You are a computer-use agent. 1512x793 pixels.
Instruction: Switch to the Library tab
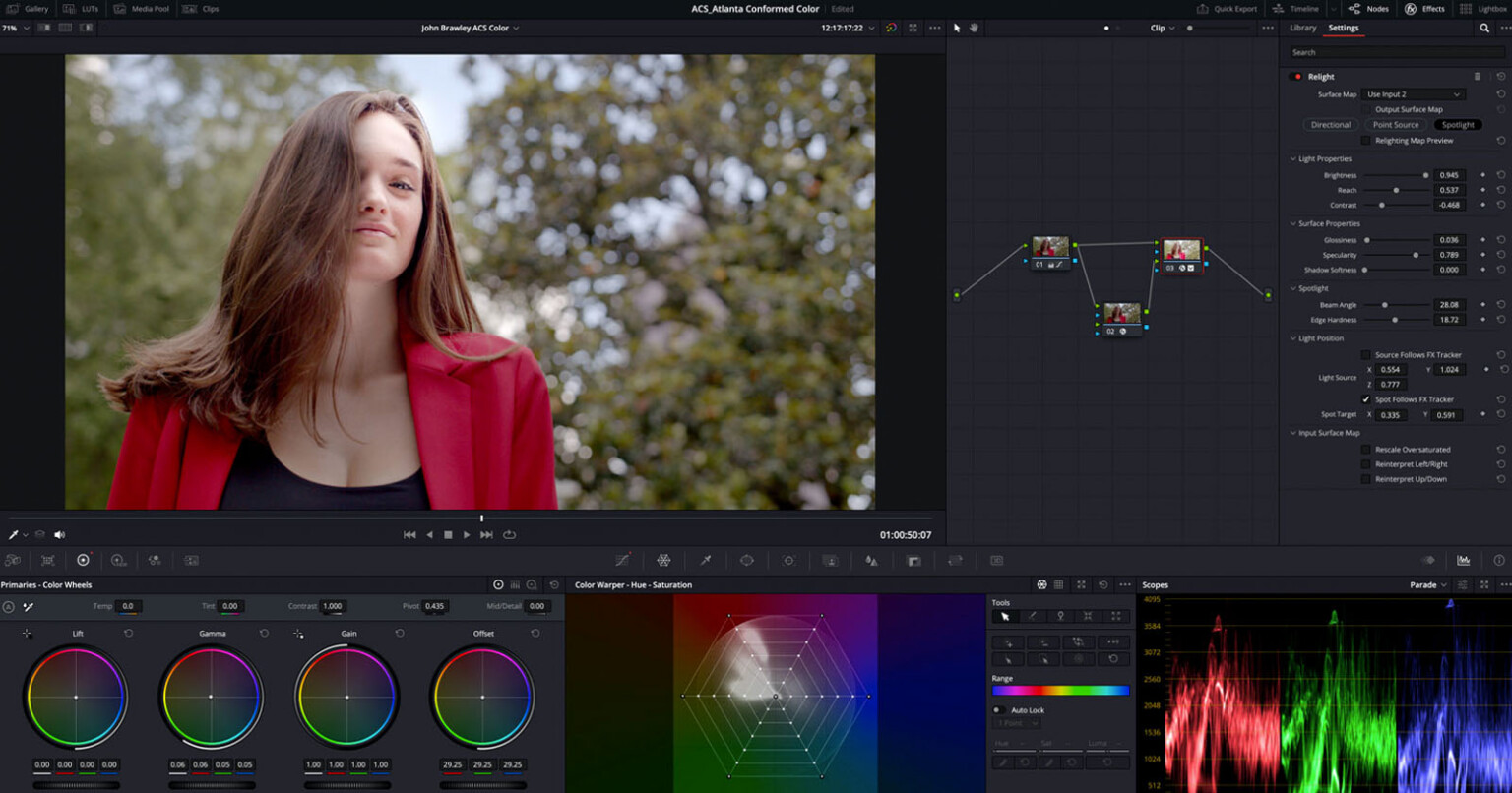(x=1301, y=28)
